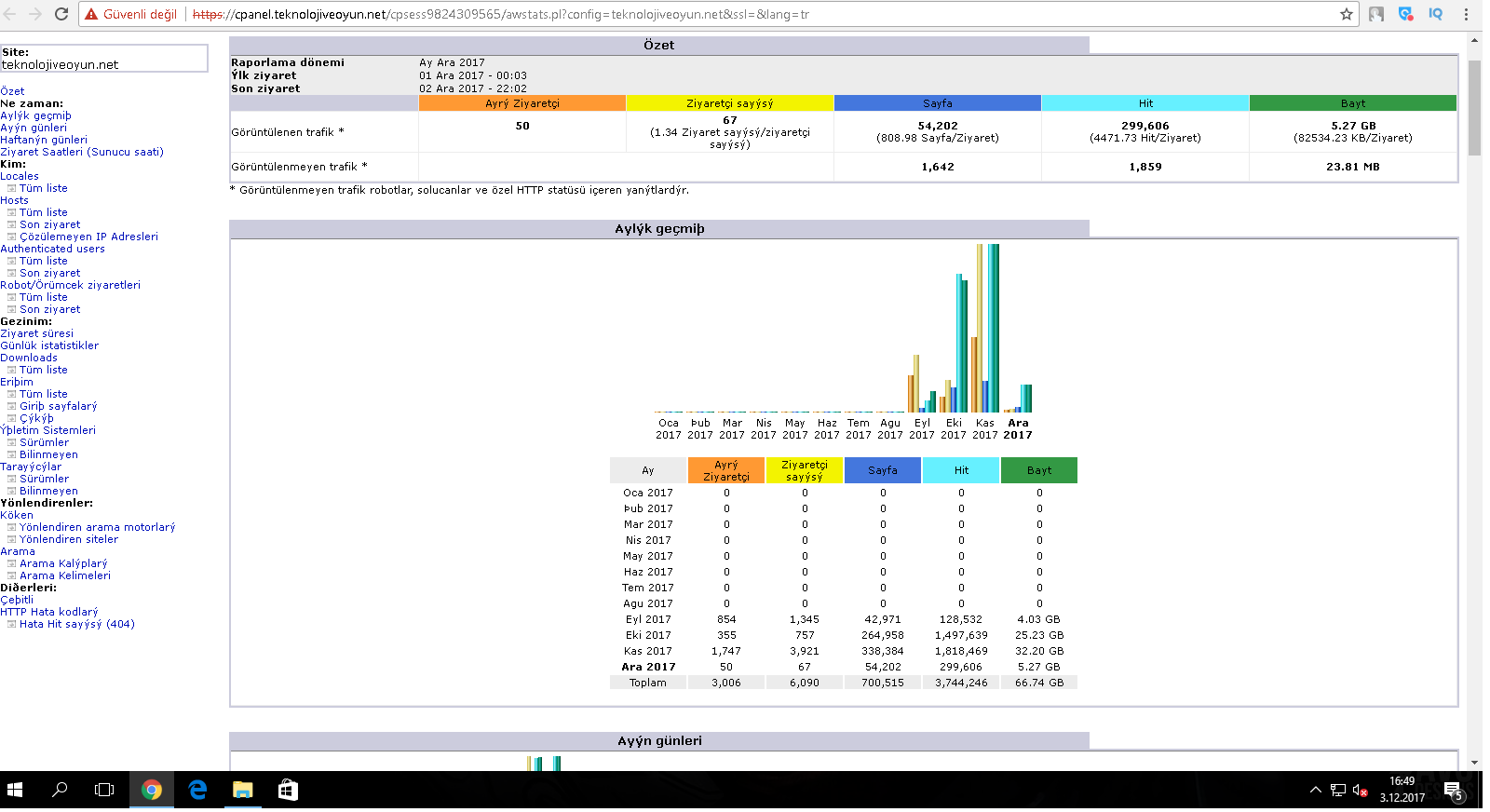
Task: Open the taskbar clock showing 16:49
Action: pyautogui.click(x=1402, y=790)
